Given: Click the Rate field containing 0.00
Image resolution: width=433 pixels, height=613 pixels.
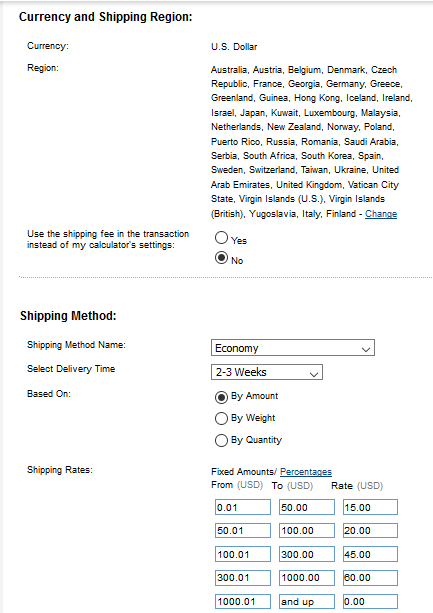Looking at the screenshot, I should pos(370,601).
